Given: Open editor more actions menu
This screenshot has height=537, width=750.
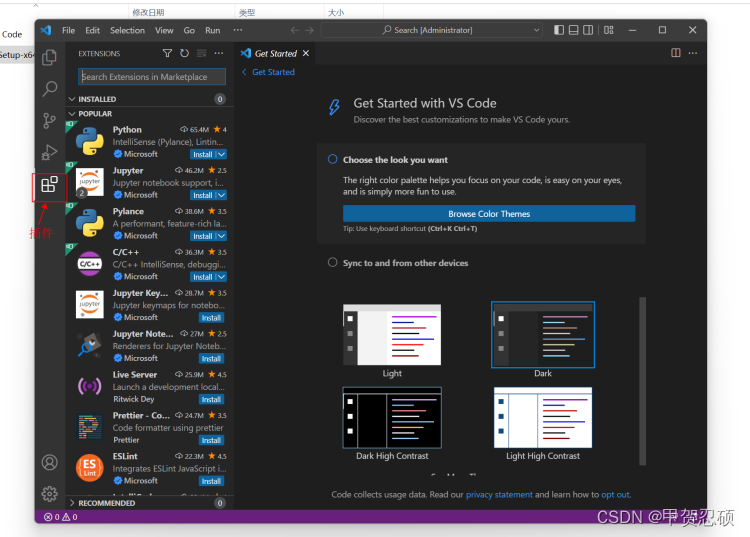Looking at the screenshot, I should [693, 53].
